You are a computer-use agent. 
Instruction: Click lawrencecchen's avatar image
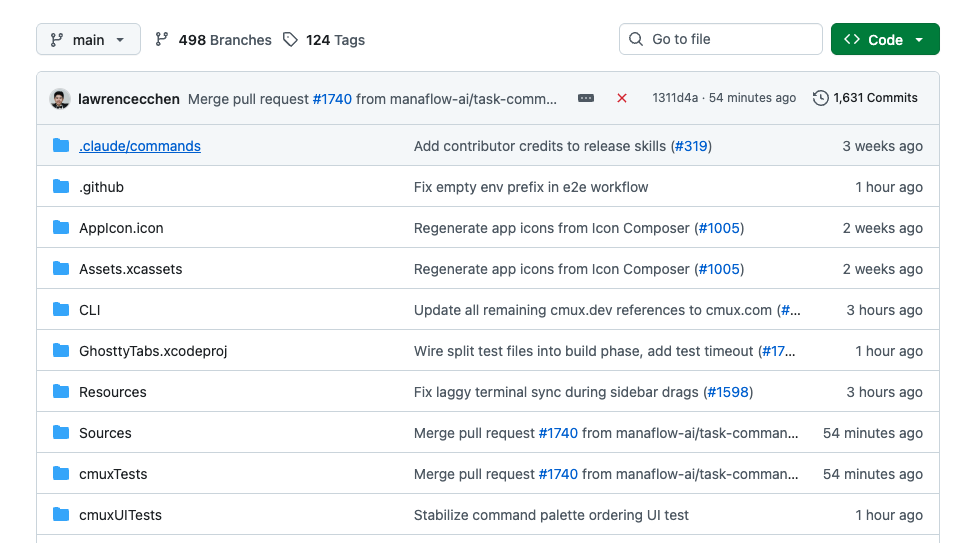pos(60,99)
